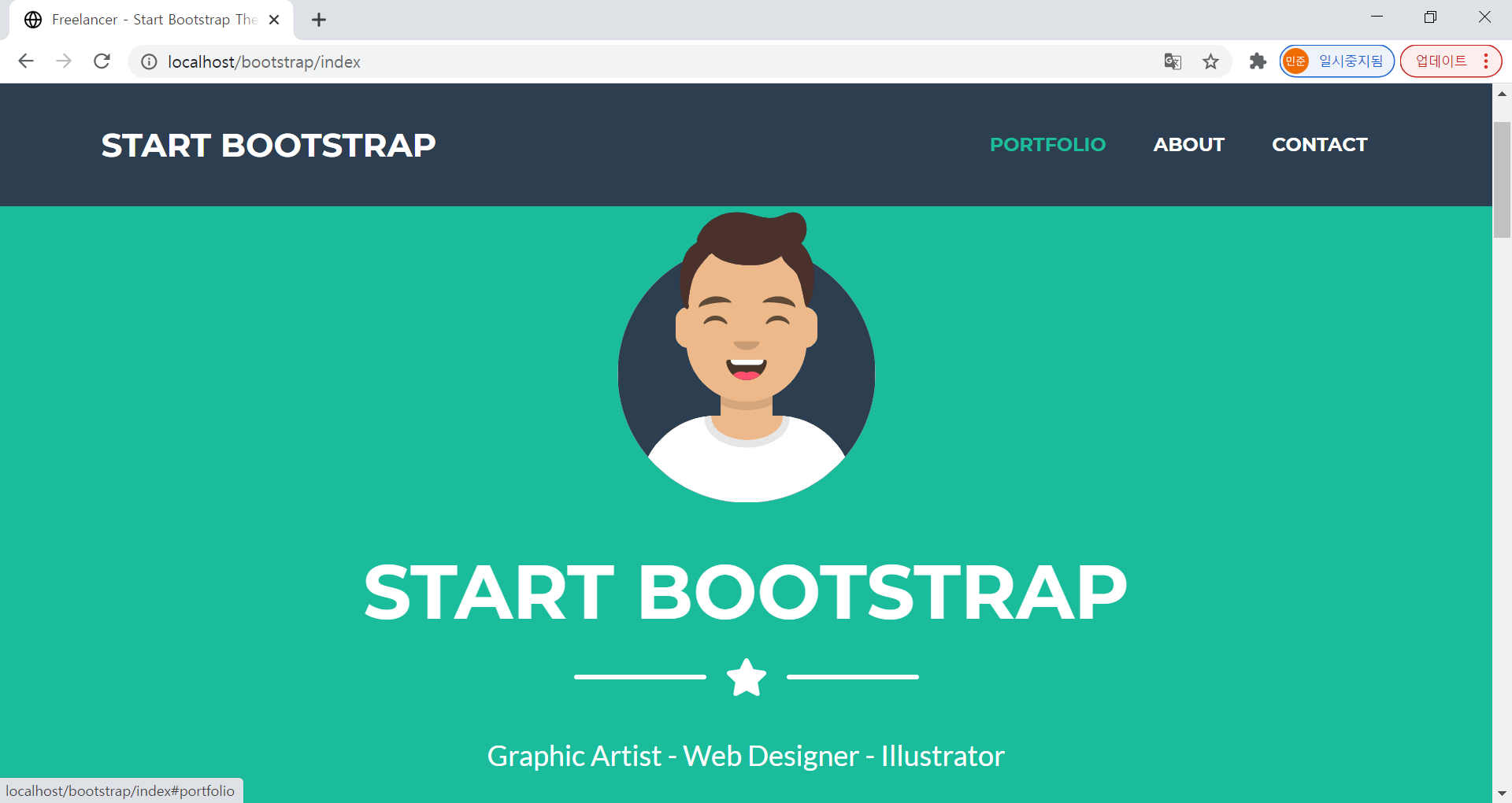Open a new browser tab
This screenshot has height=803, width=1512.
point(319,20)
